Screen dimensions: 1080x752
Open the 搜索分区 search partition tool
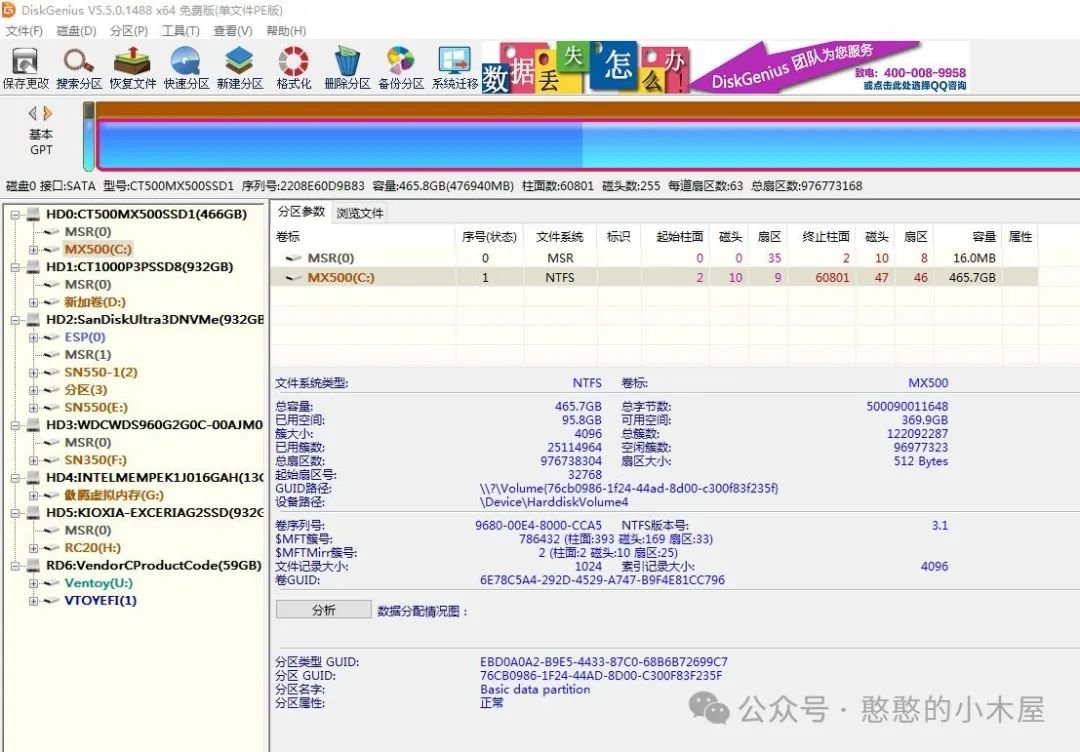pyautogui.click(x=79, y=67)
